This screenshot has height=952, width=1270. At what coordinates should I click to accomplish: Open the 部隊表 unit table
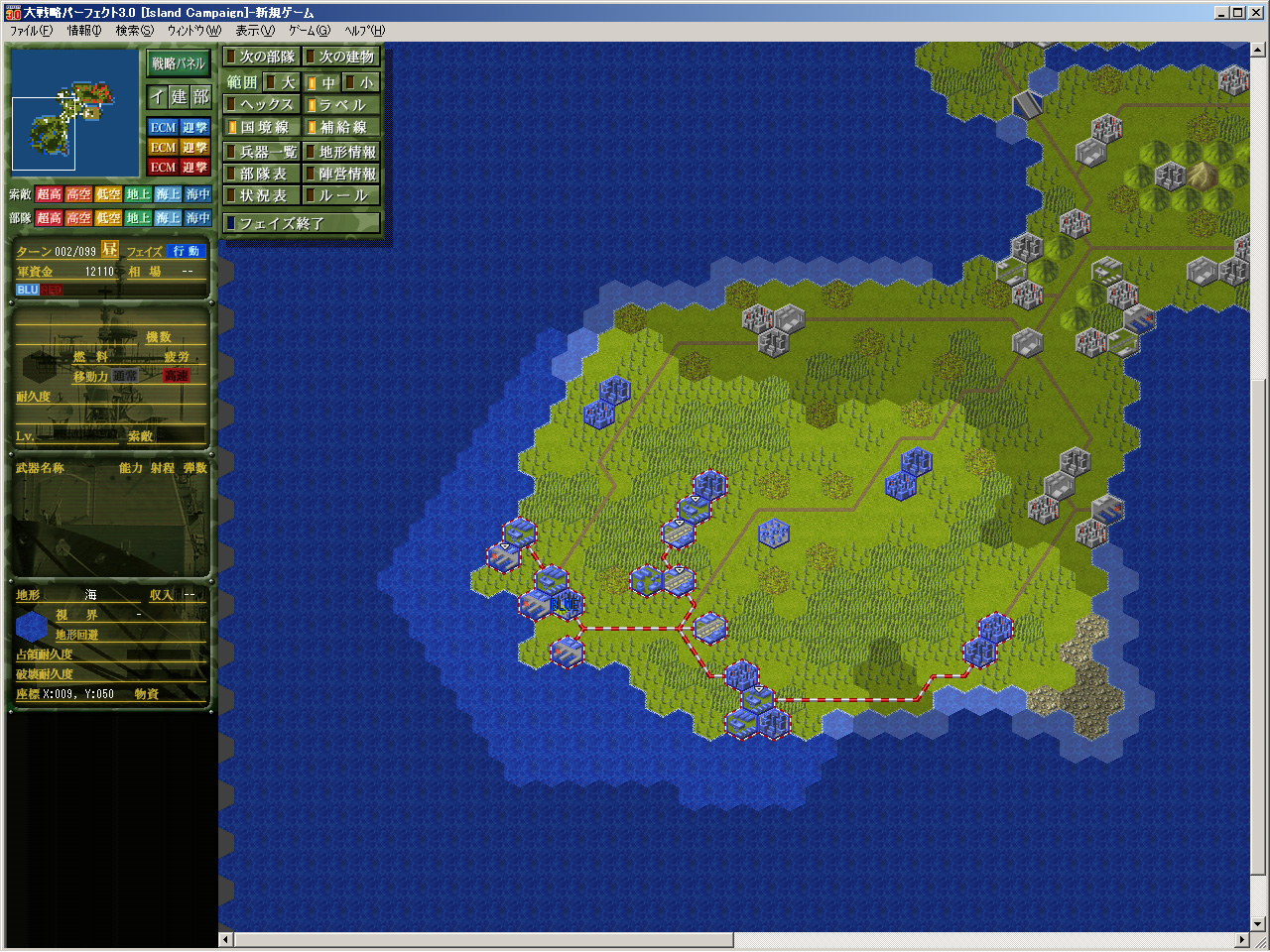pos(261,174)
